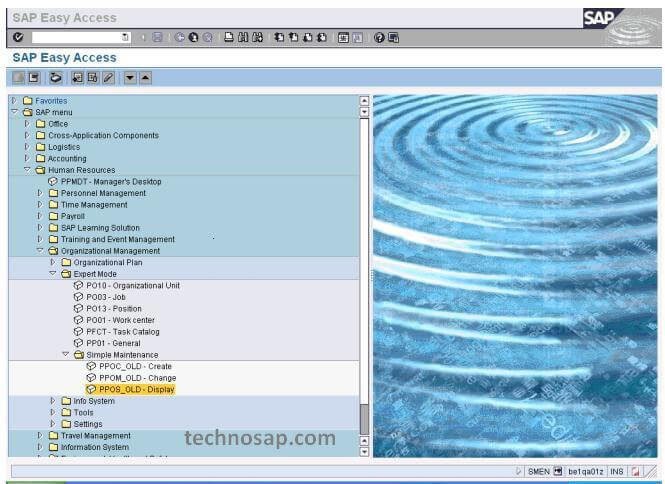Open SAP Business Workplace icon
Image resolution: width=665 pixels, height=484 pixels.
click(x=56, y=78)
